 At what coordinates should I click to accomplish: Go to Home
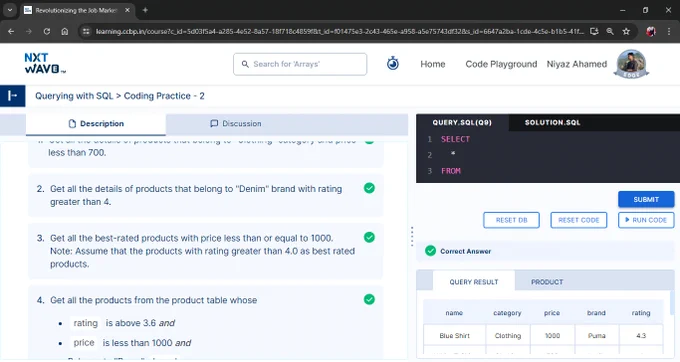432,64
